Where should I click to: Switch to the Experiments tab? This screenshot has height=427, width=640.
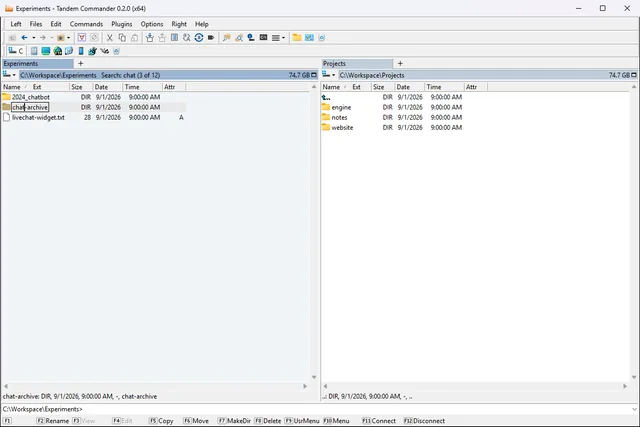(38, 64)
